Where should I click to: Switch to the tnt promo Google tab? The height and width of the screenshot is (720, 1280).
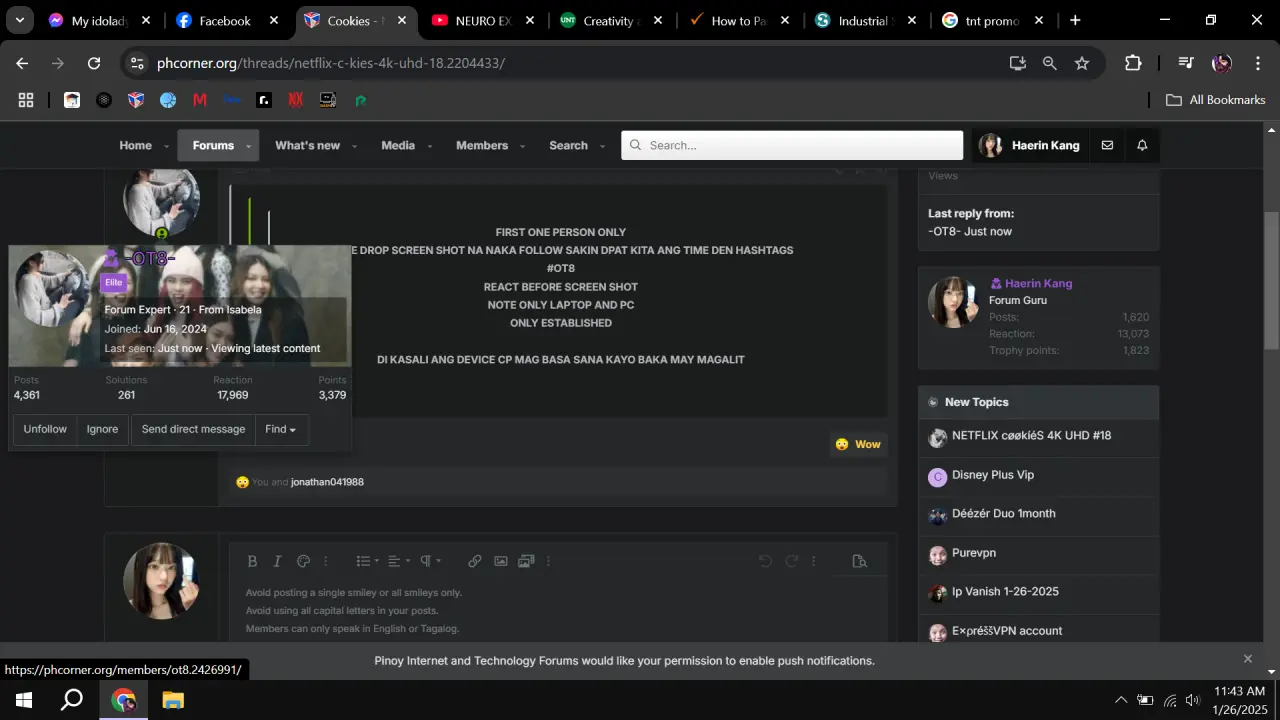coord(992,20)
